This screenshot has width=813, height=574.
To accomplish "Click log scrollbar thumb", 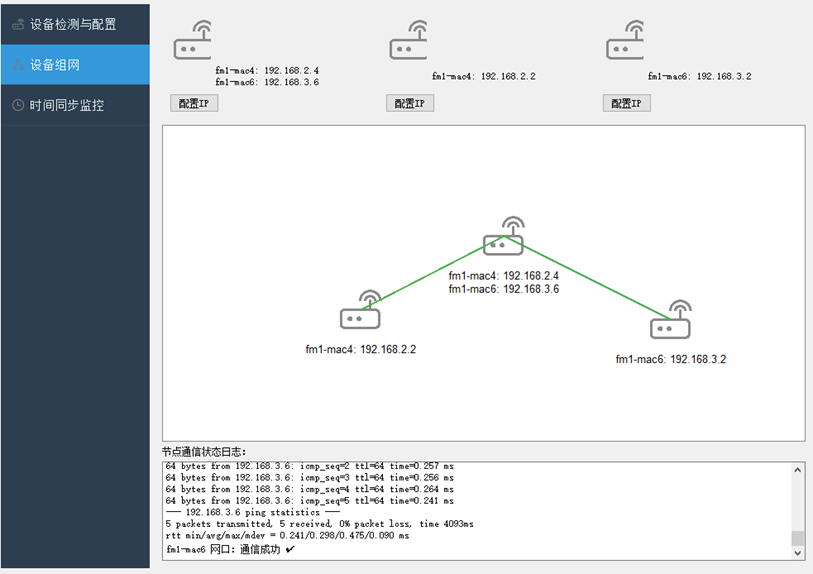I will tap(797, 538).
